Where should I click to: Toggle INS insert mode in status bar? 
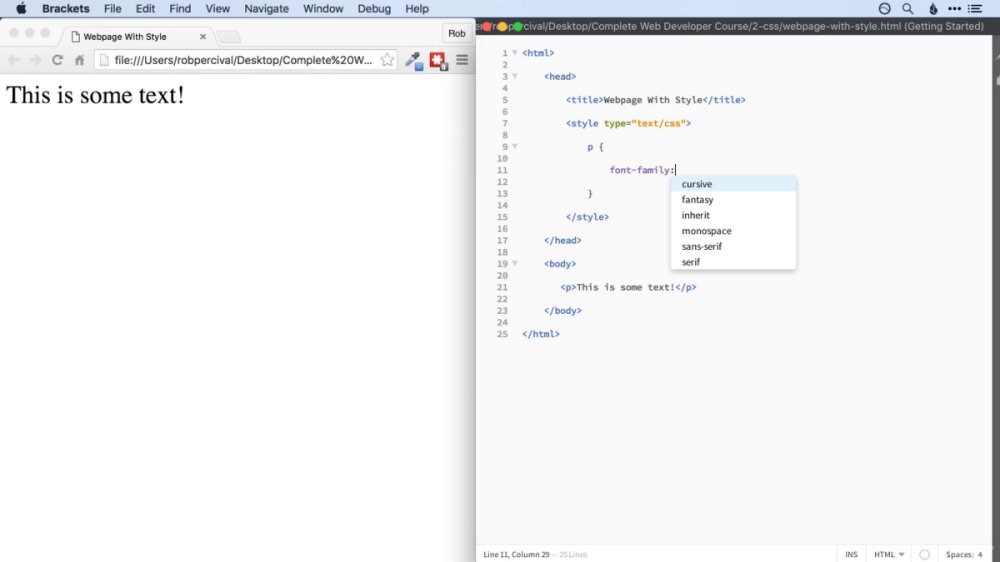851,554
